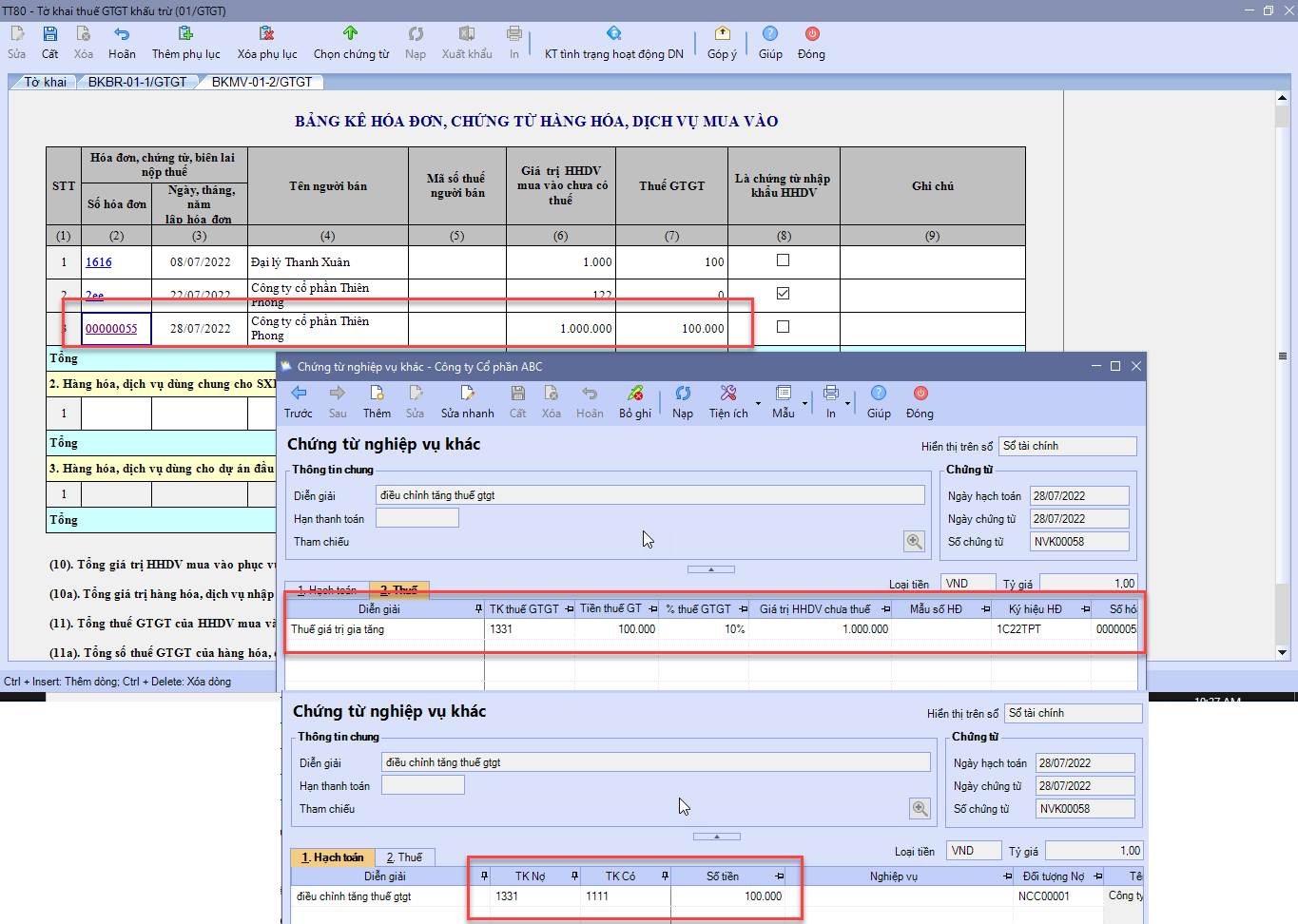Click Thêm phụ lục toolbar icon
Viewport: 1298px width, 924px height.
tap(185, 34)
